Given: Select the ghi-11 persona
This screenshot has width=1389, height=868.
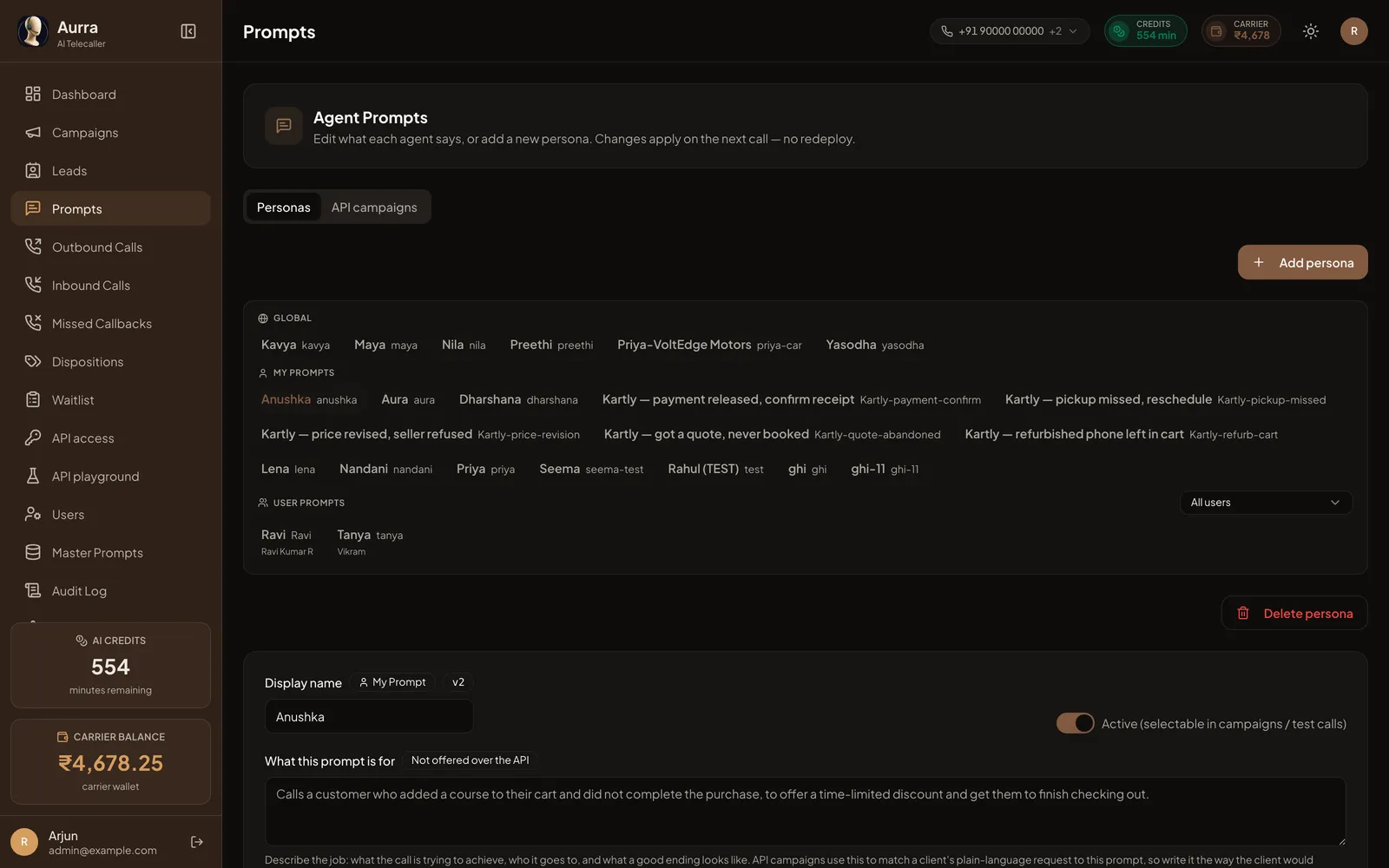Looking at the screenshot, I should coord(885,469).
